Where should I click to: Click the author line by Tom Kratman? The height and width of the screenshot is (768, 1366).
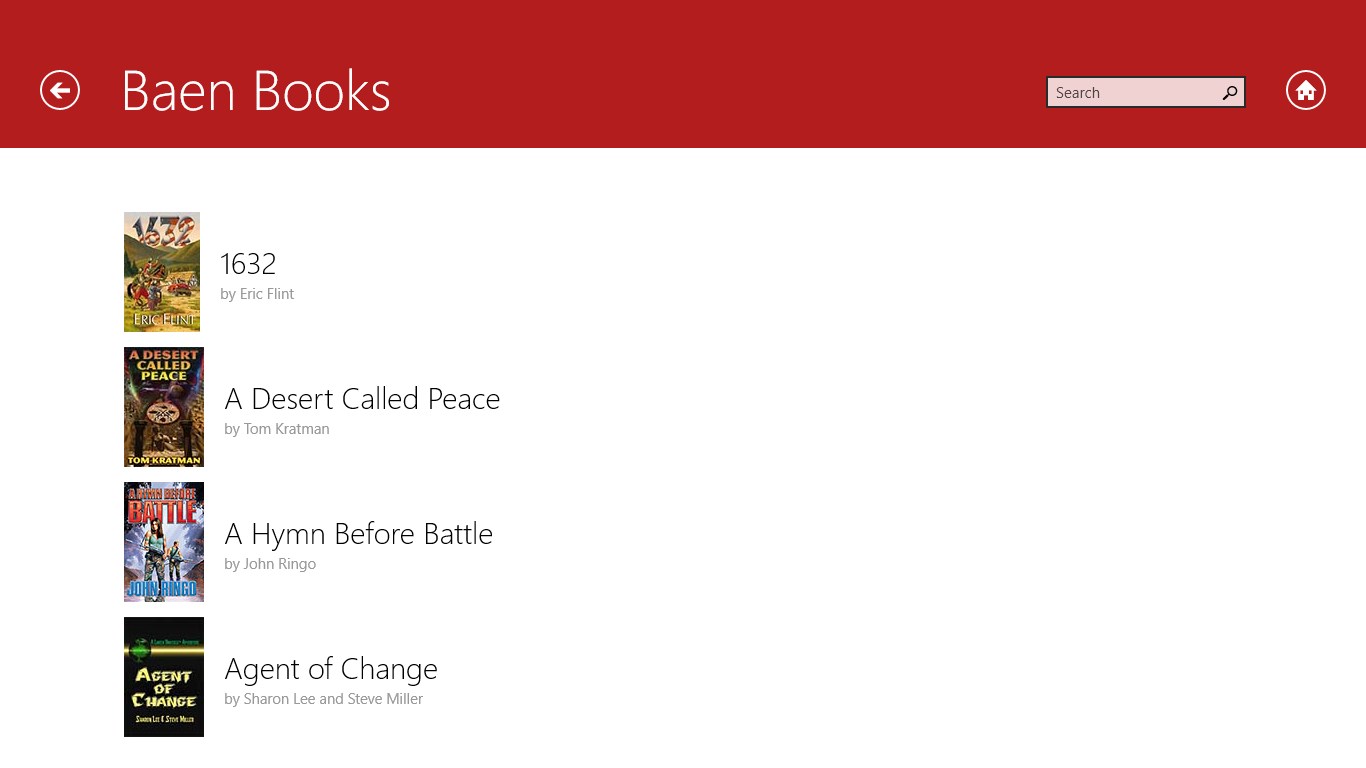click(x=277, y=429)
